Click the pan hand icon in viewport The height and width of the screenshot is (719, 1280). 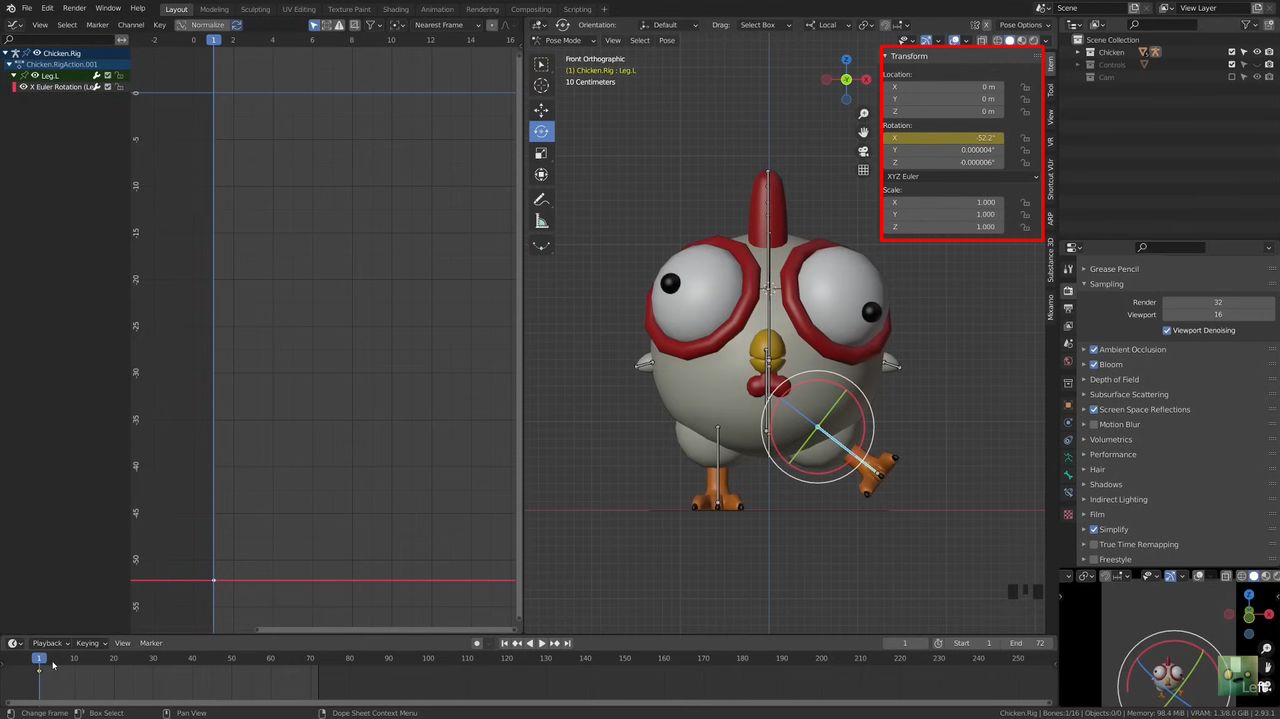(x=864, y=132)
